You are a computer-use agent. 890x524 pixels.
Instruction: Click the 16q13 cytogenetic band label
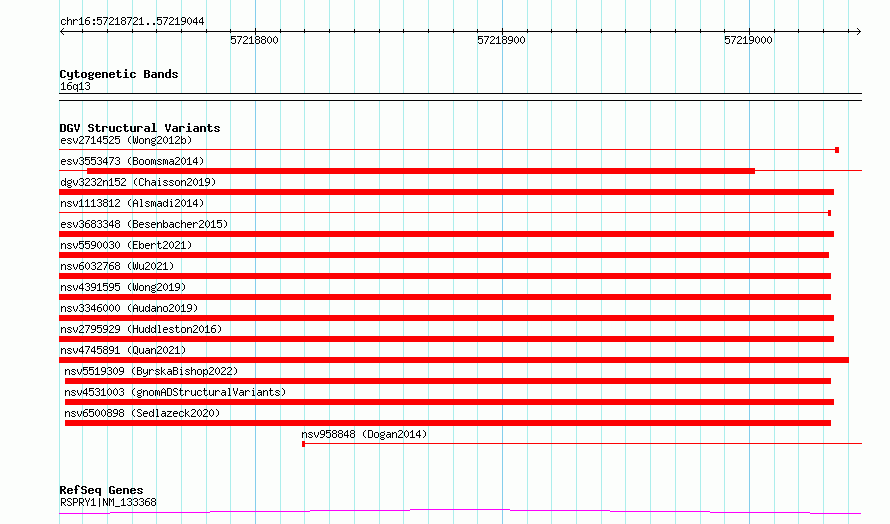tap(75, 86)
